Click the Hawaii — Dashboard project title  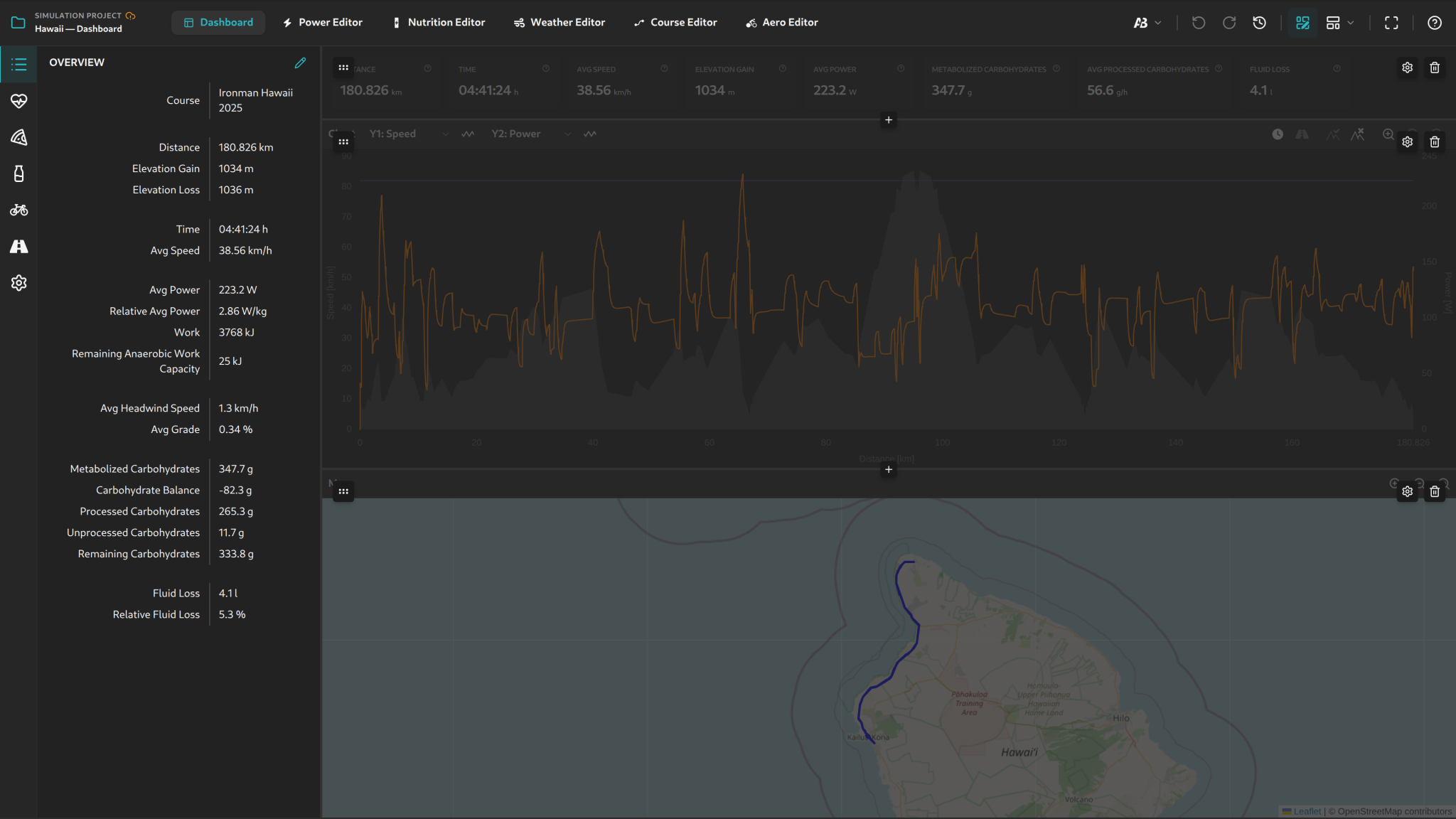pos(78,29)
